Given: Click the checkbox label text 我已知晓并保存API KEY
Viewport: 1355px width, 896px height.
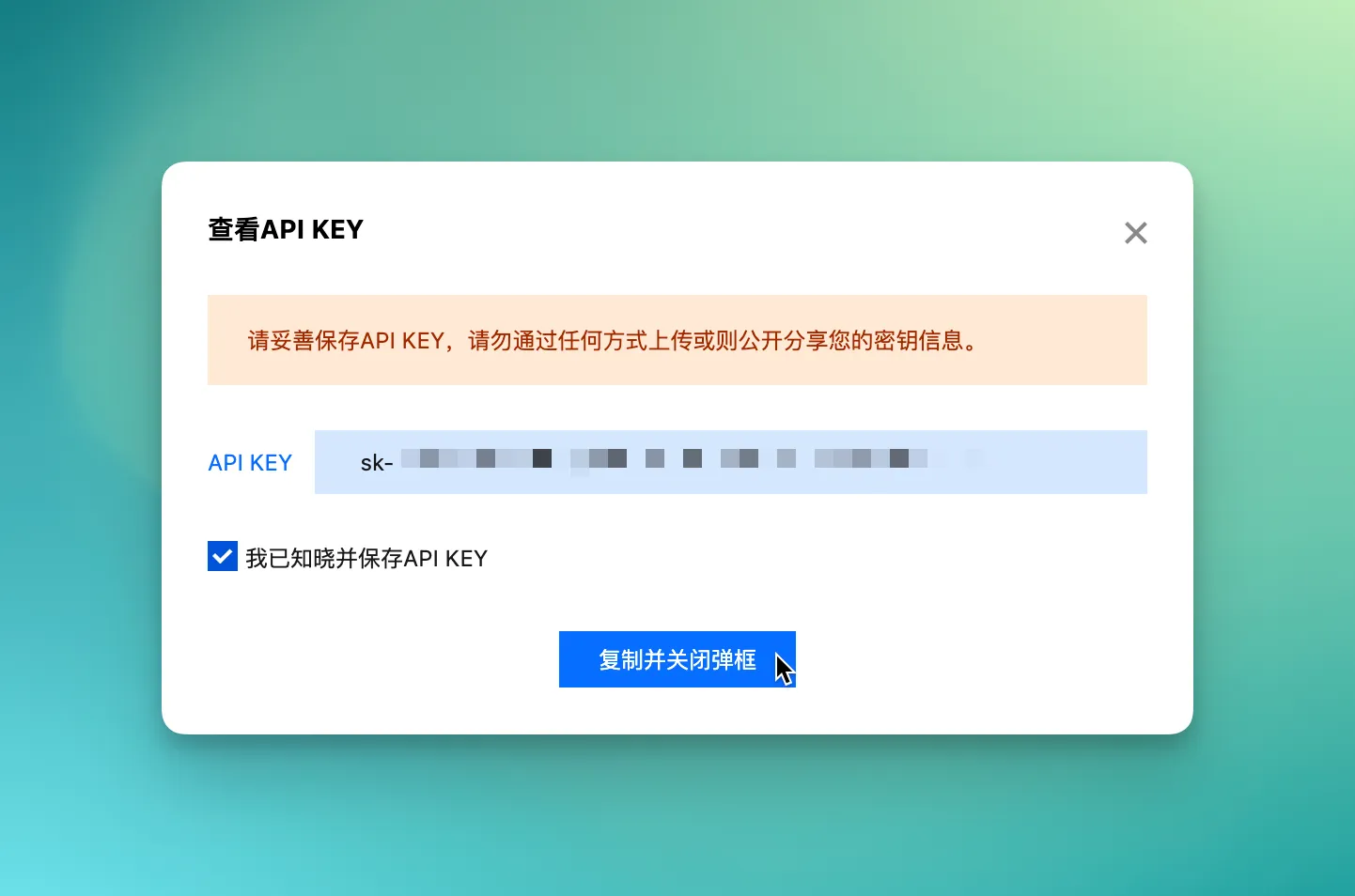Looking at the screenshot, I should pos(366,557).
